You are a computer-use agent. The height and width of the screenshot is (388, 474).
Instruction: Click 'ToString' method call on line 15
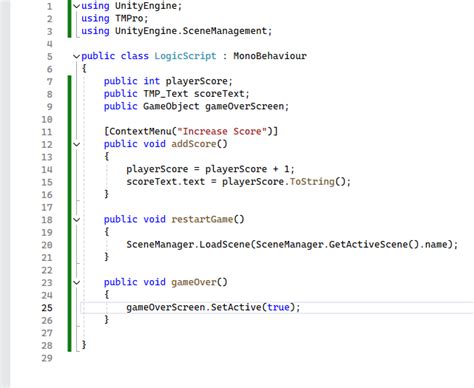pos(312,182)
